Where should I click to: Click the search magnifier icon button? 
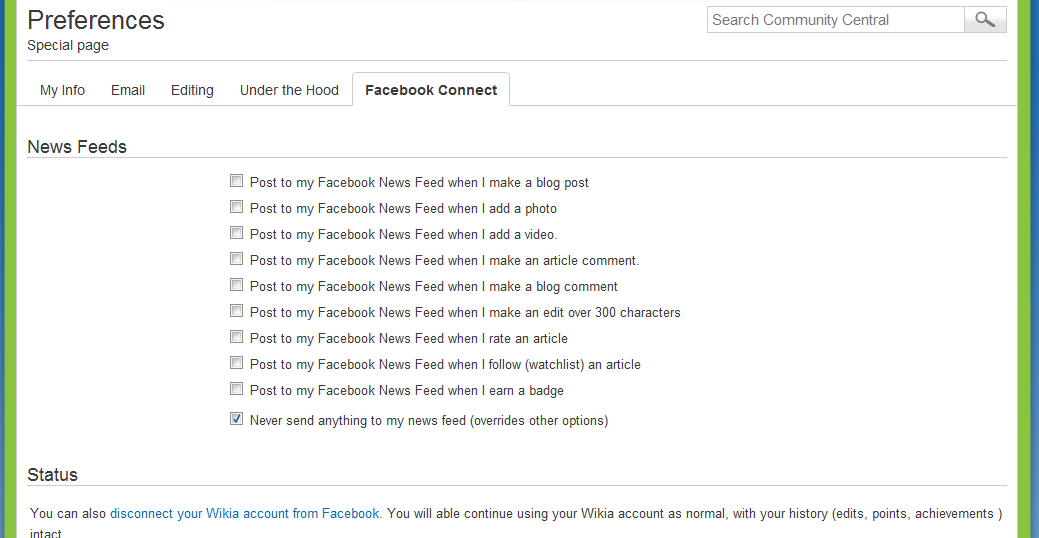click(985, 20)
